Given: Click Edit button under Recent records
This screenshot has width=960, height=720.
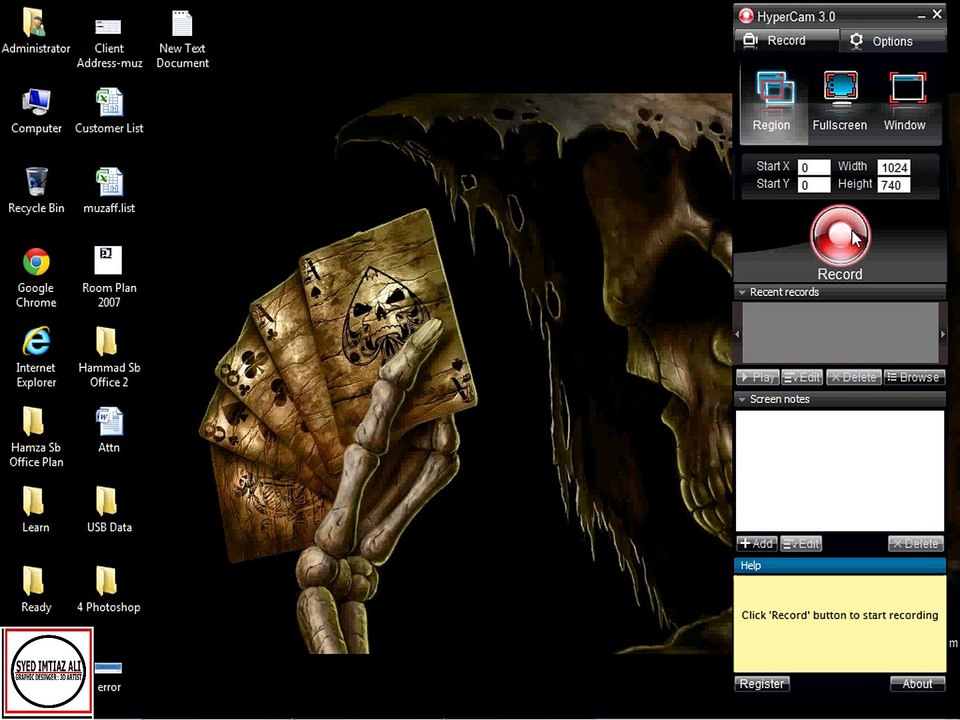Looking at the screenshot, I should (802, 377).
